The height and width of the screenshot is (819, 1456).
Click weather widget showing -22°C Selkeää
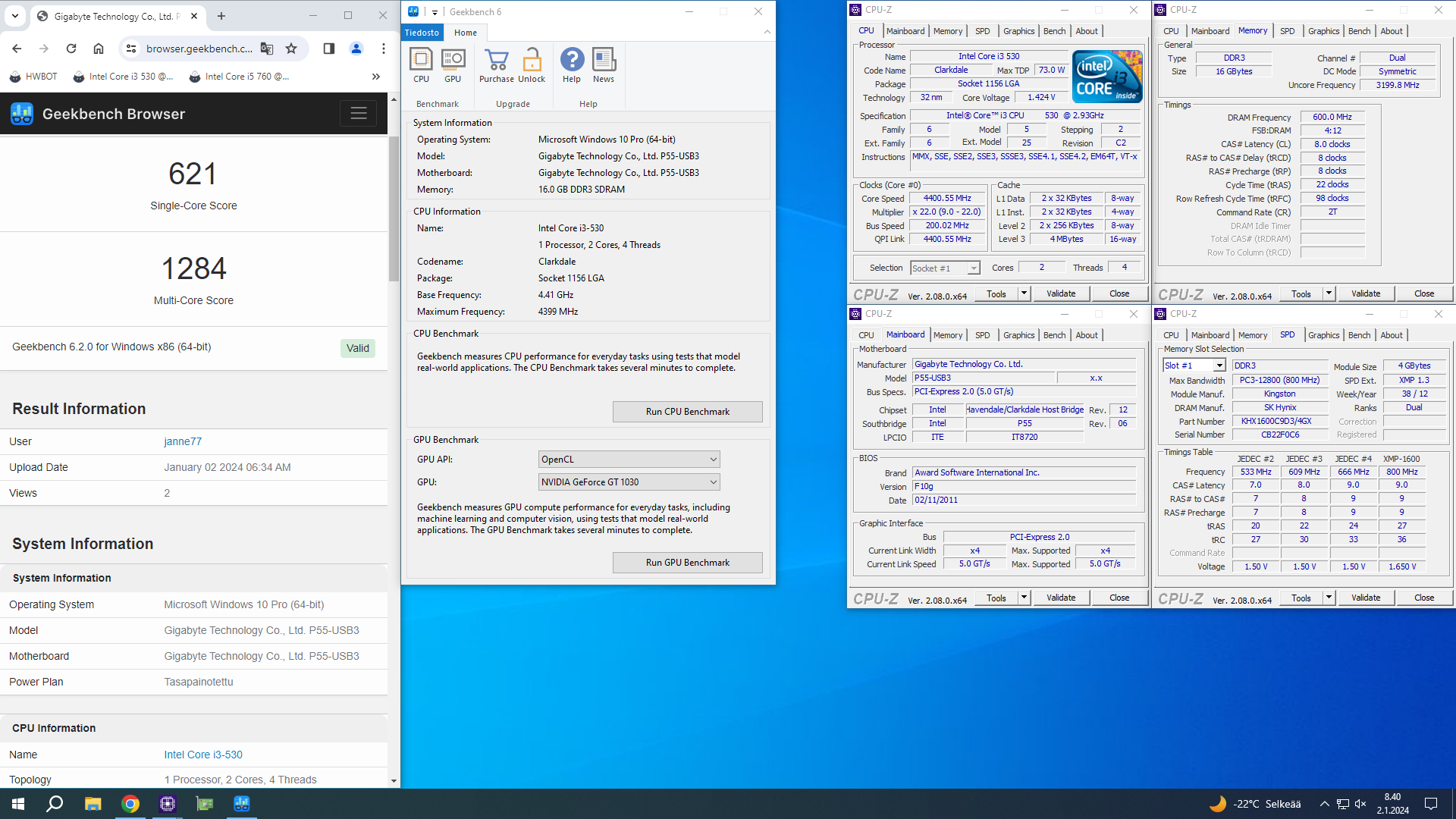pos(1255,804)
